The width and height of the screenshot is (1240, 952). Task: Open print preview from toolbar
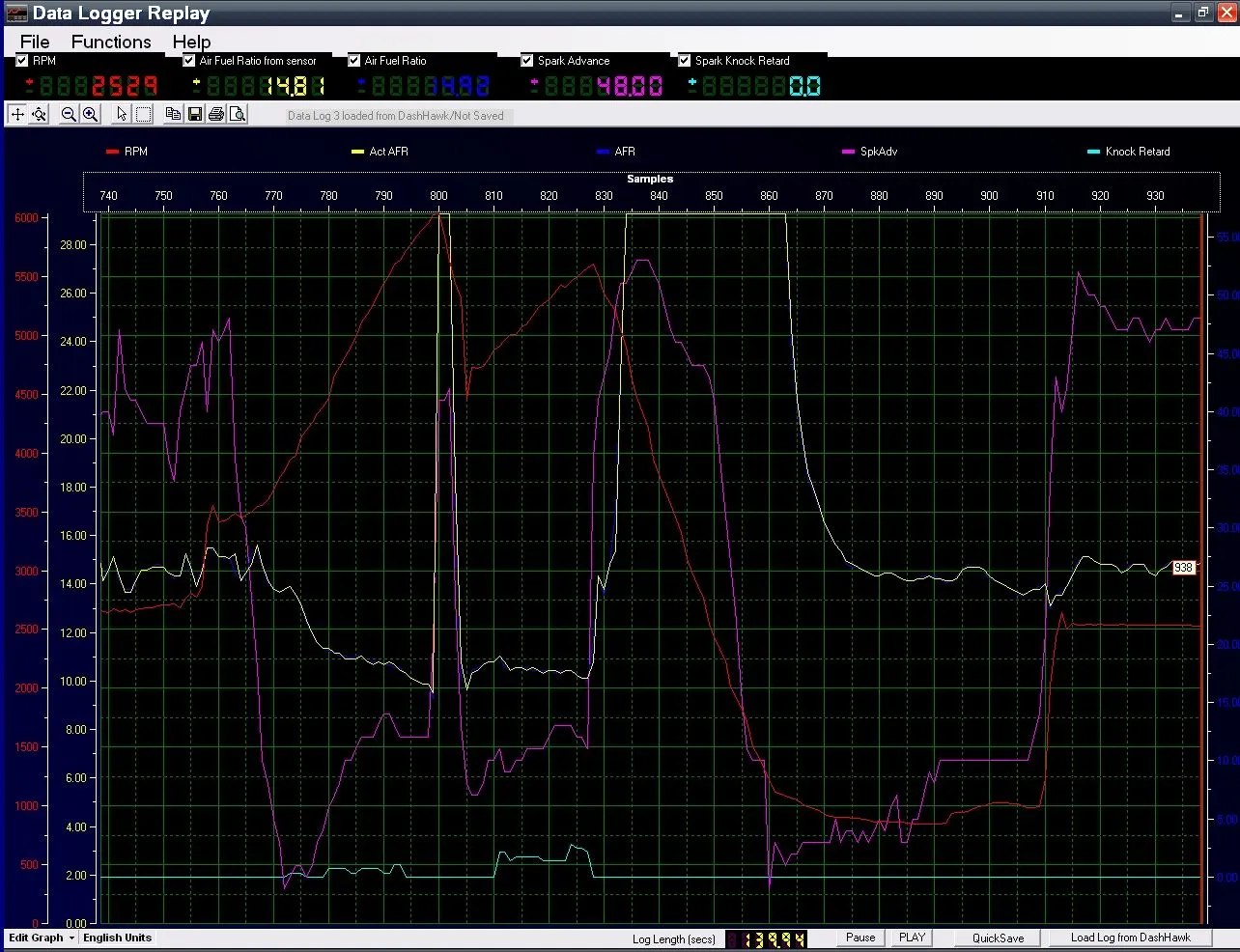[x=238, y=114]
